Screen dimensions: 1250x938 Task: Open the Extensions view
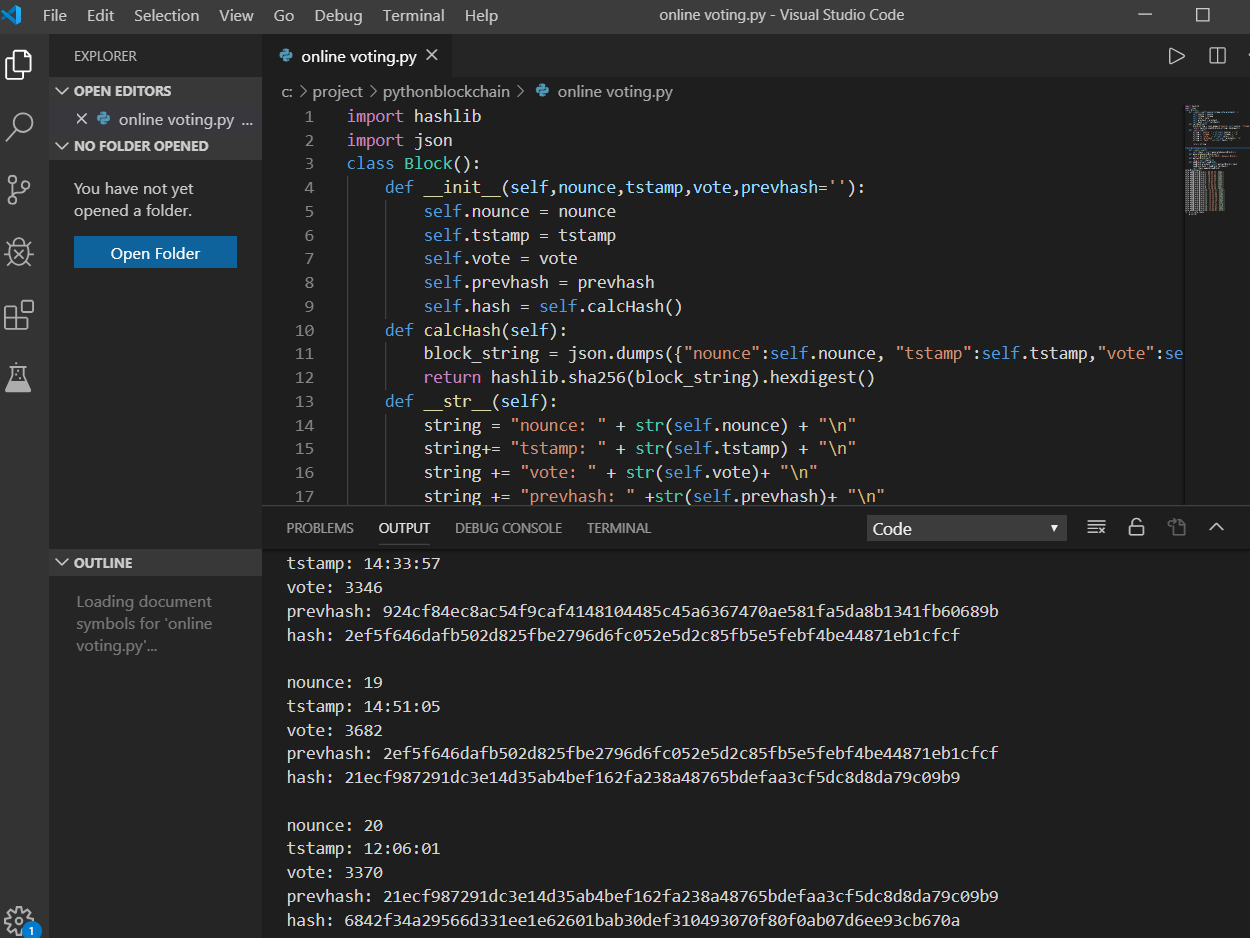click(19, 315)
